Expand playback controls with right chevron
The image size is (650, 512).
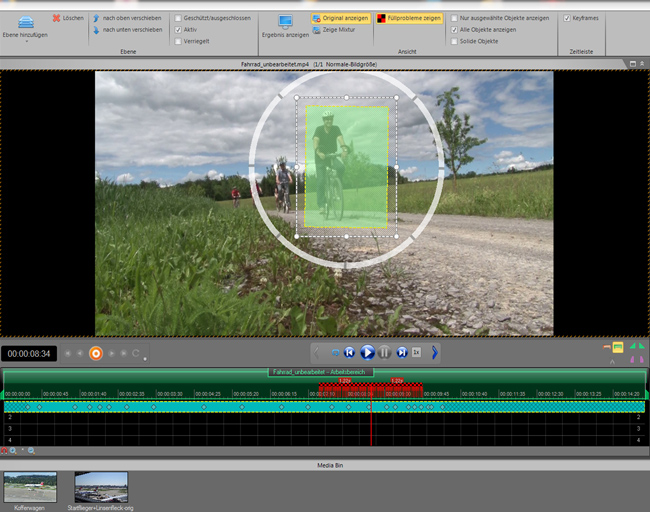tap(435, 352)
